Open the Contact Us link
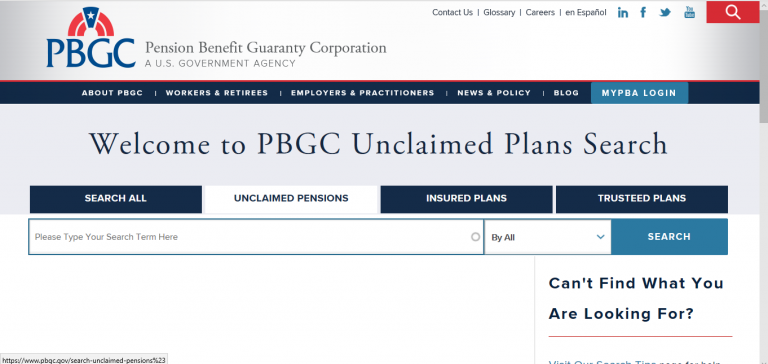Viewport: 768px width, 364px height. (453, 13)
